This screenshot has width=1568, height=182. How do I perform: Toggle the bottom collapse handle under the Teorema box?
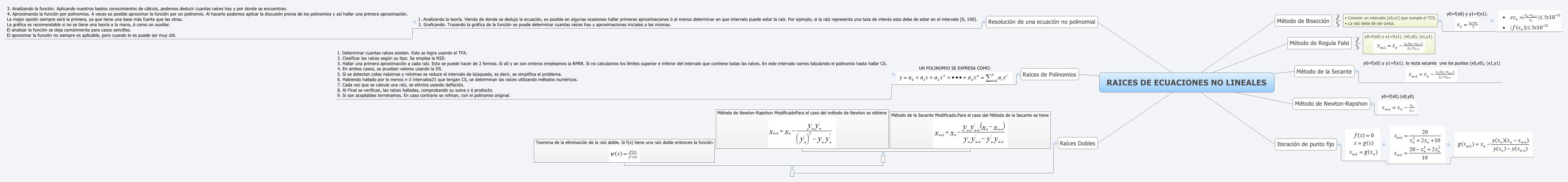[x=792, y=173]
